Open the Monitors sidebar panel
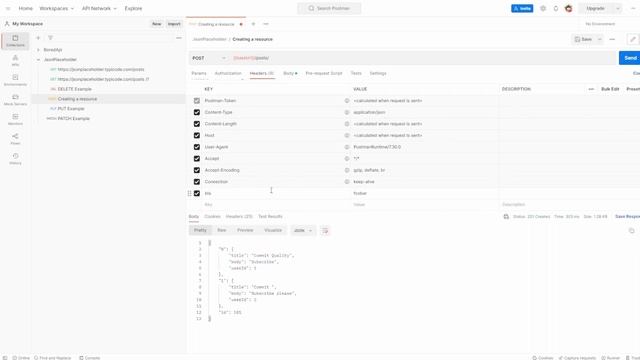 tap(15, 119)
